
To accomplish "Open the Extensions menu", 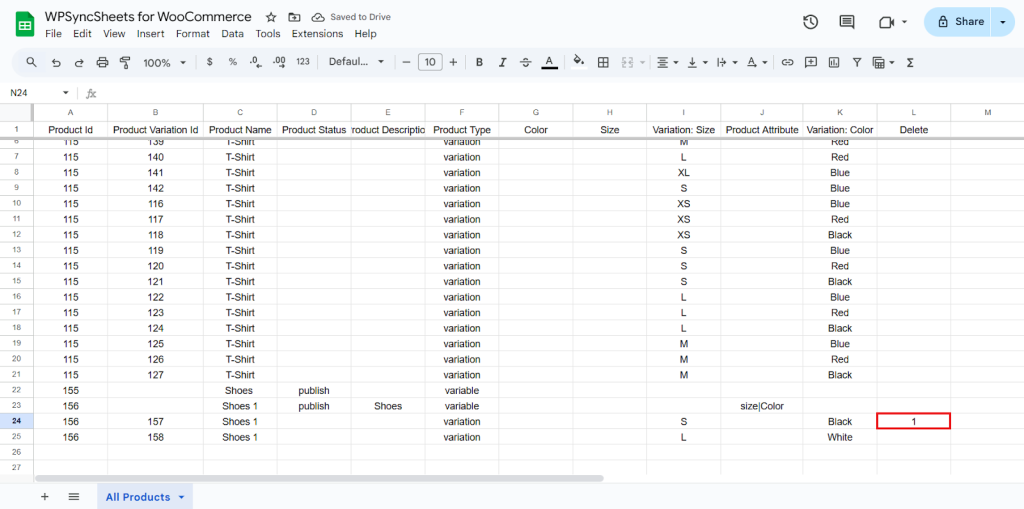I will (x=317, y=34).
